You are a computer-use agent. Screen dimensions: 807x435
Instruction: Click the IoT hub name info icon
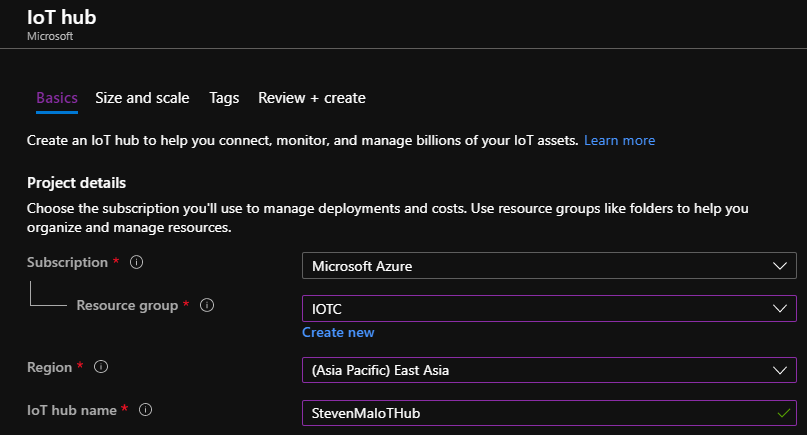[x=146, y=410]
